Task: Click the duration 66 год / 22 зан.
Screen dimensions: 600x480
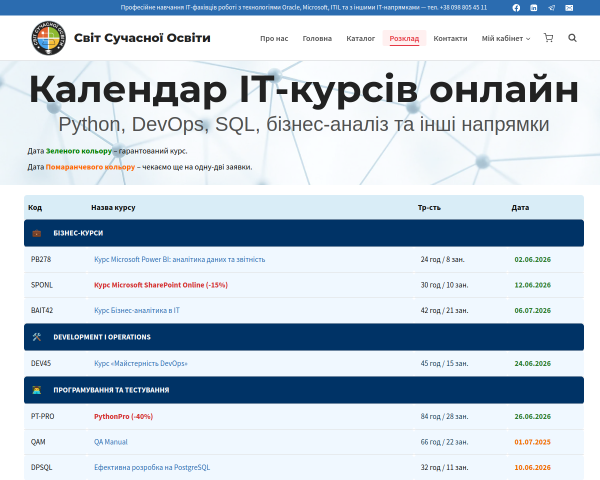Action: click(445, 442)
